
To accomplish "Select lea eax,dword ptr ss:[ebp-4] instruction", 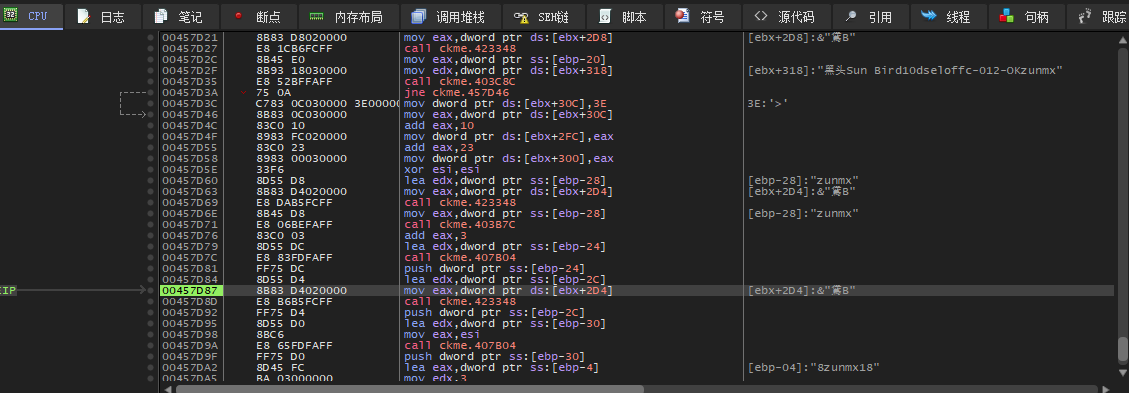I will [502, 367].
